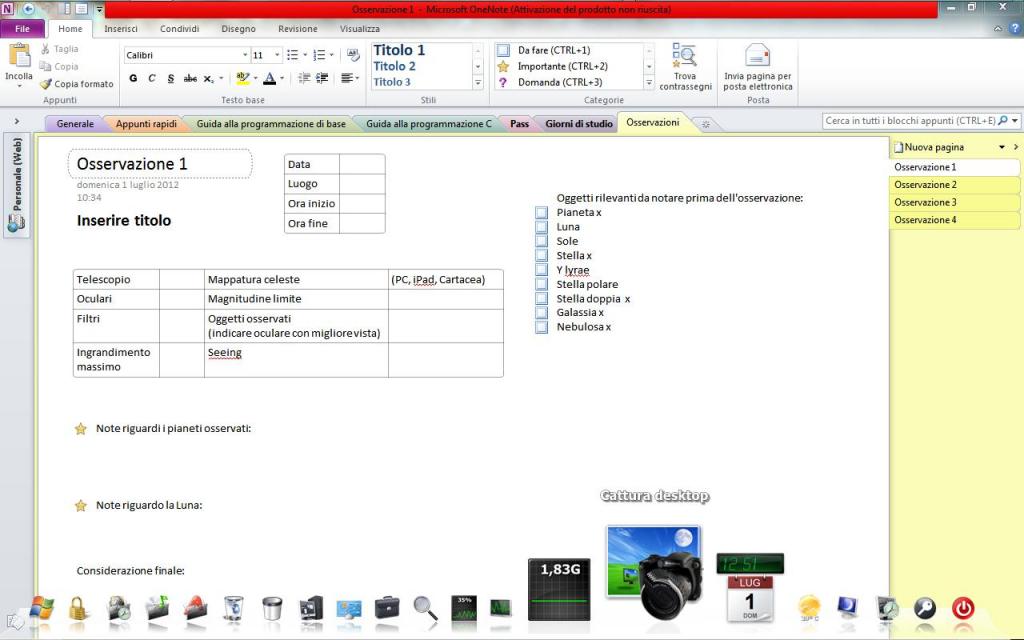Go back with the quick access arrow
This screenshot has width=1024, height=640.
pyautogui.click(x=29, y=9)
